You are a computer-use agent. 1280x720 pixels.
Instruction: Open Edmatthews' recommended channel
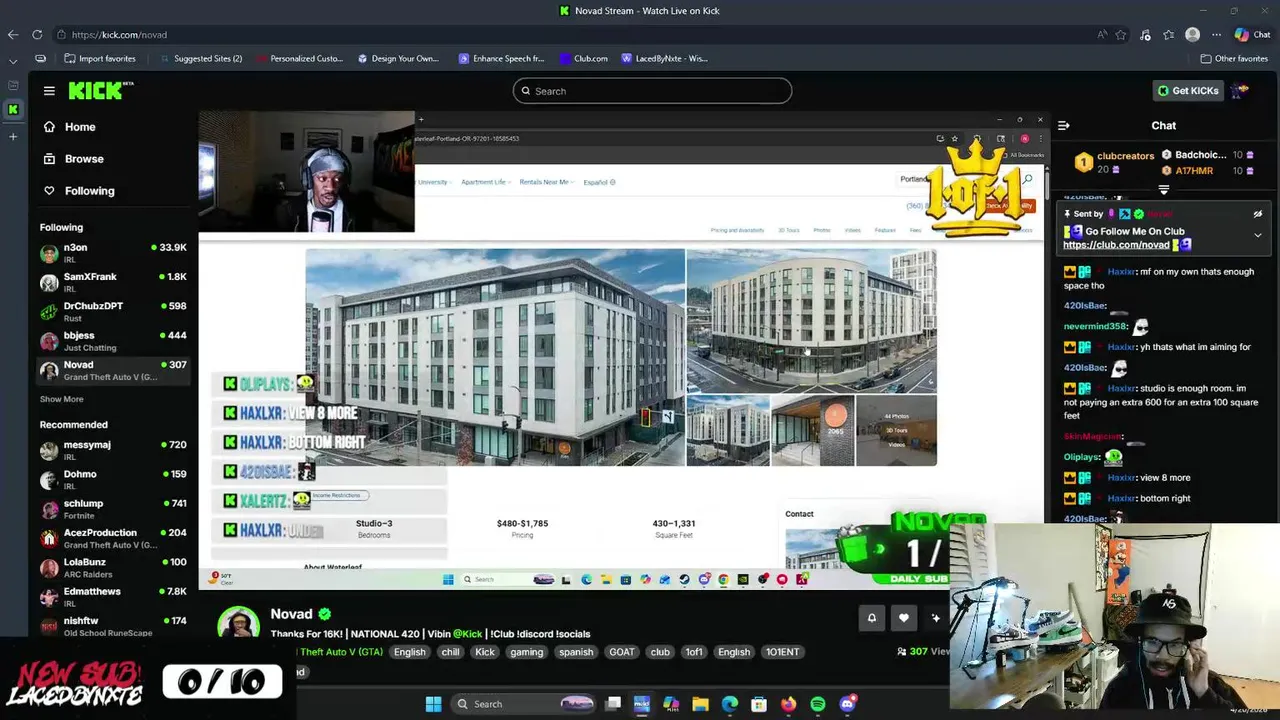tap(113, 596)
